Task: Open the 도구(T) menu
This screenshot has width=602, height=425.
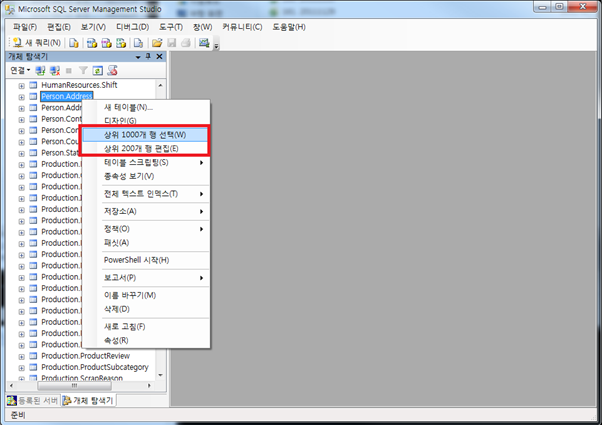Action: 171,27
